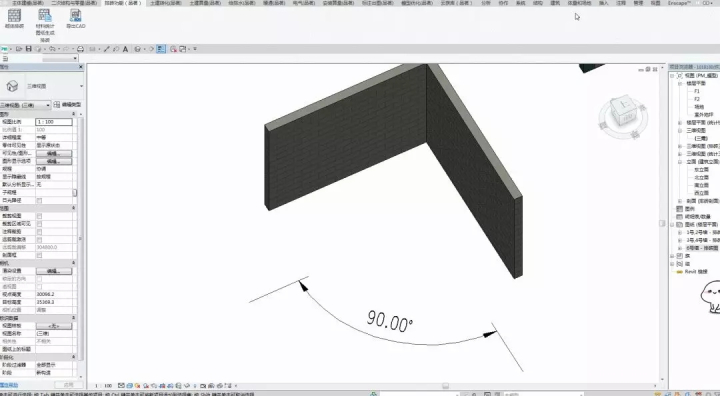720x396 pixels.
Task: Click the default 3D view icon
Action: (137, 49)
